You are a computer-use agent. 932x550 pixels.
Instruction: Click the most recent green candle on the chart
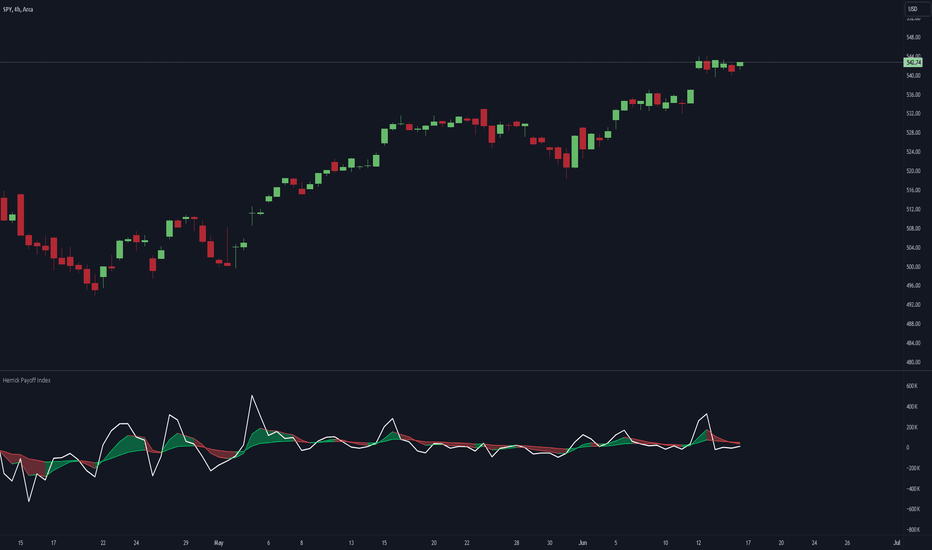click(740, 64)
